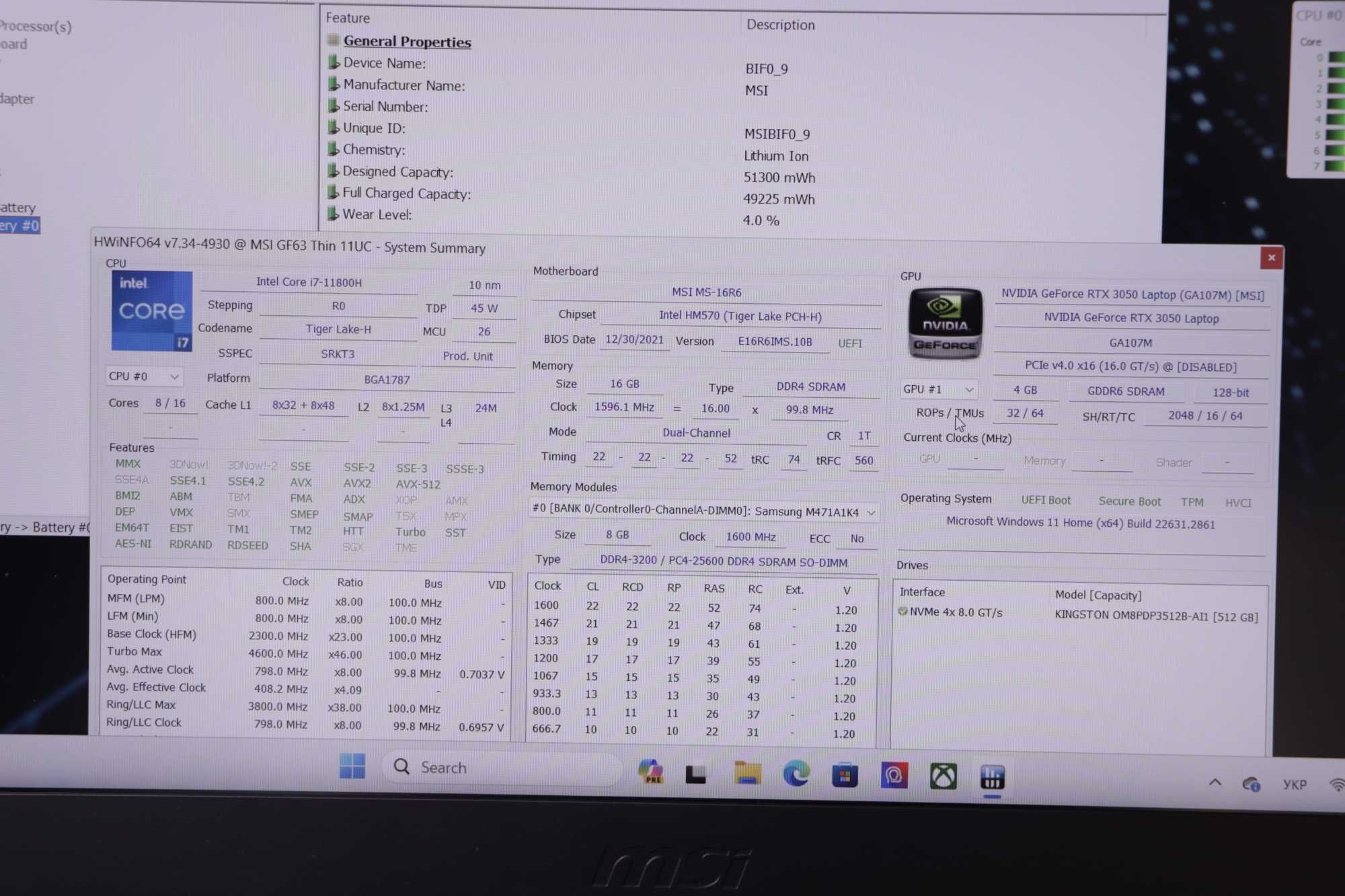Click the BGA1787 platform value
The width and height of the screenshot is (1345, 896).
[387, 380]
